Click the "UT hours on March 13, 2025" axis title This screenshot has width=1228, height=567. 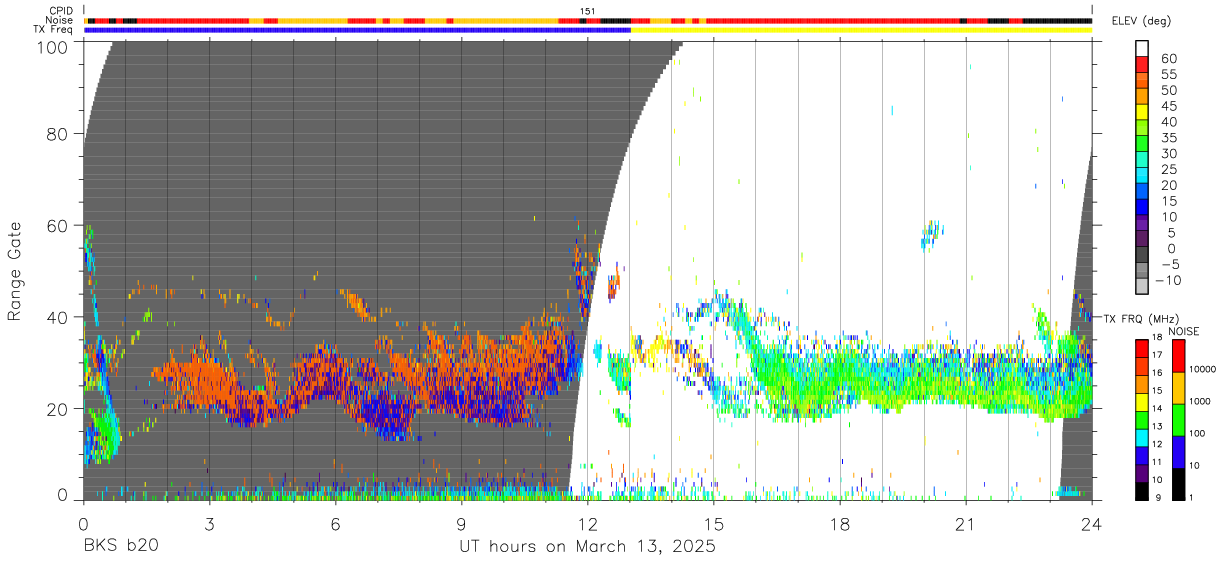(587, 547)
